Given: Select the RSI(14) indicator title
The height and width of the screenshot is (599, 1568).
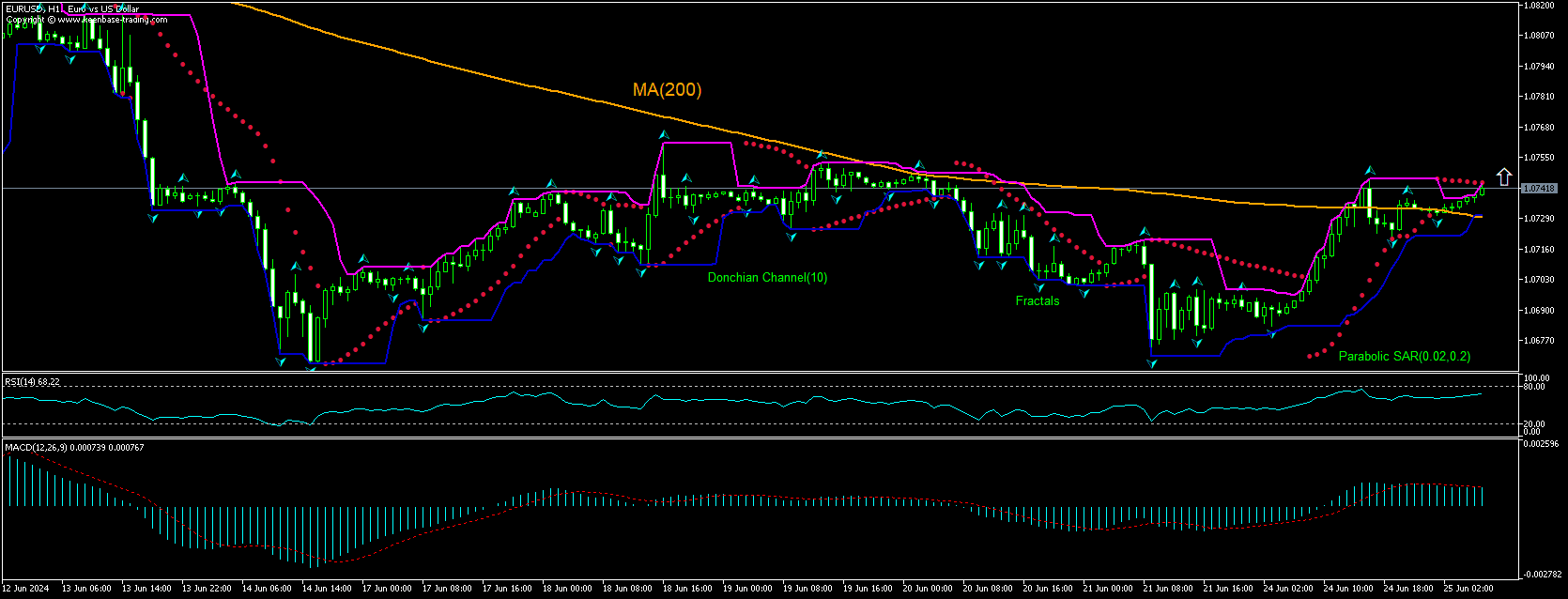Looking at the screenshot, I should (32, 382).
